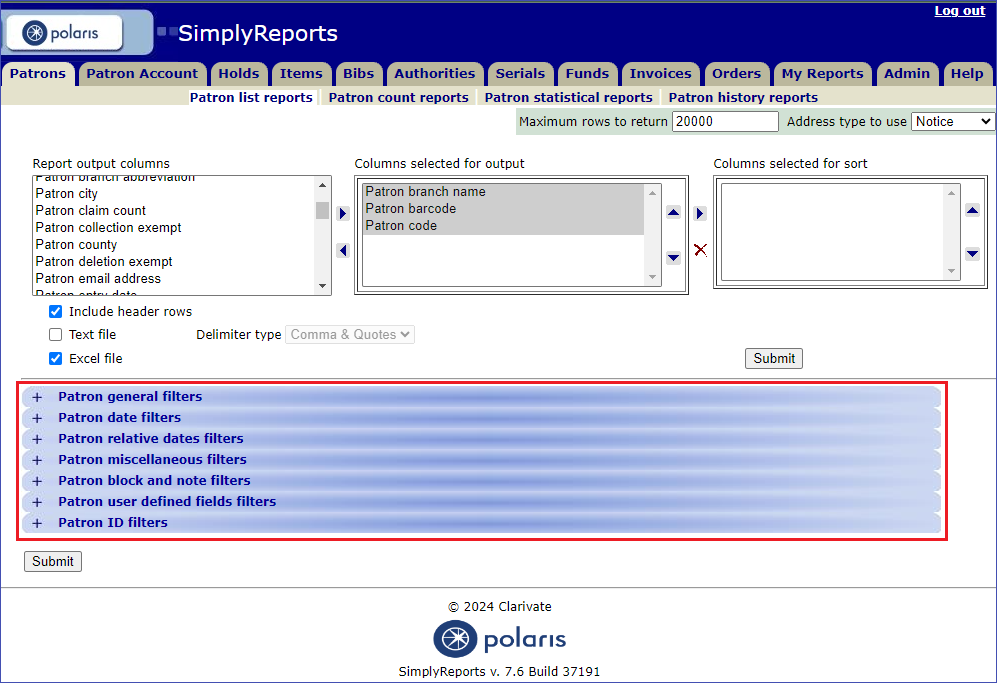Open Patron statistical reports
This screenshot has width=997, height=683.
click(568, 97)
